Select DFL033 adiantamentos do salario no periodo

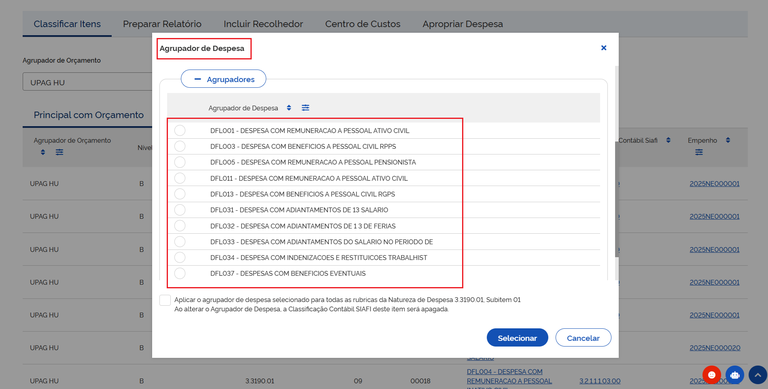(x=180, y=242)
